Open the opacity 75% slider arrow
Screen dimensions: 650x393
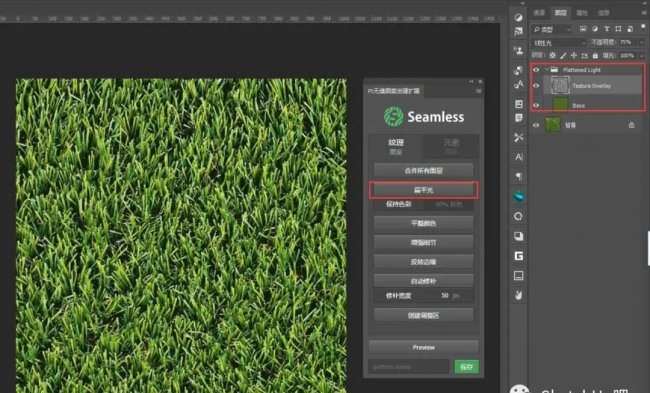[x=642, y=42]
